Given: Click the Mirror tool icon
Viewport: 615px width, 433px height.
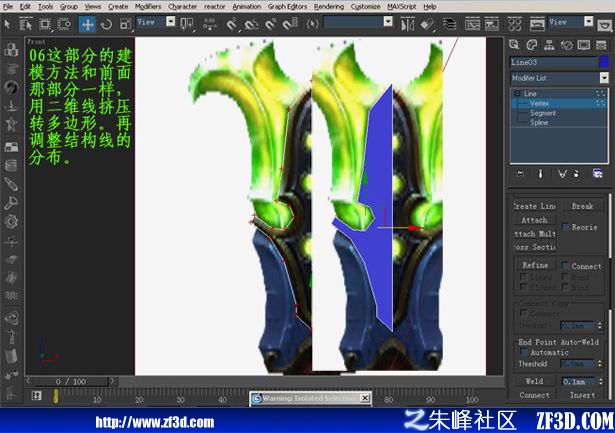Looking at the screenshot, I should pyautogui.click(x=407, y=24).
